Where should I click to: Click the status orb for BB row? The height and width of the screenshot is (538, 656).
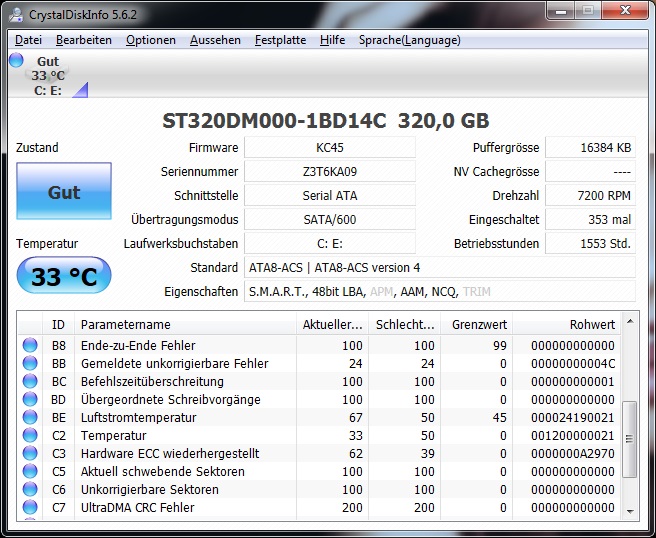30,363
